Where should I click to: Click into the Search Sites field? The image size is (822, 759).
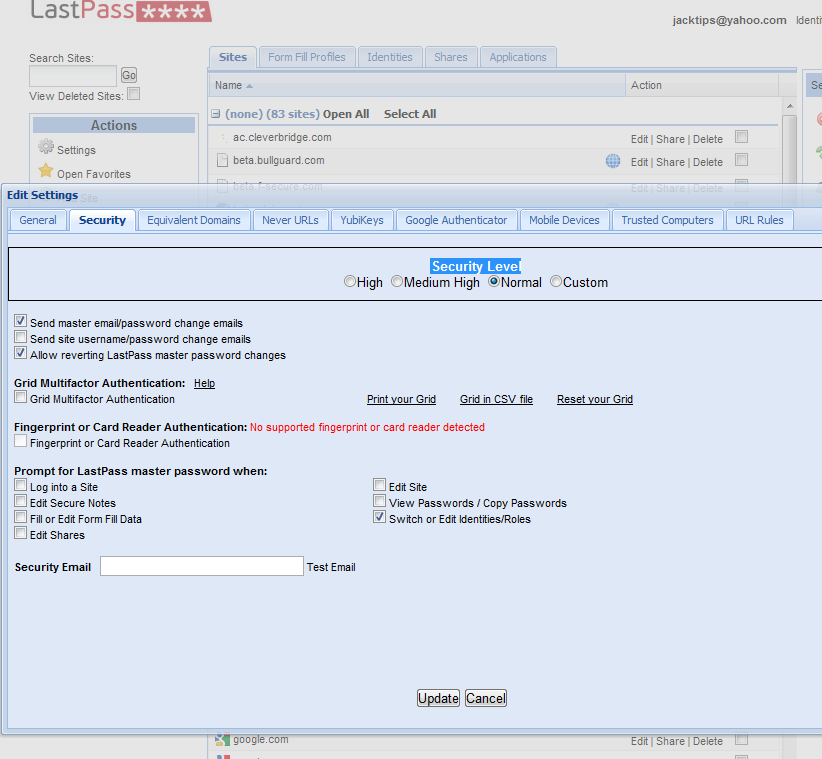[x=73, y=75]
